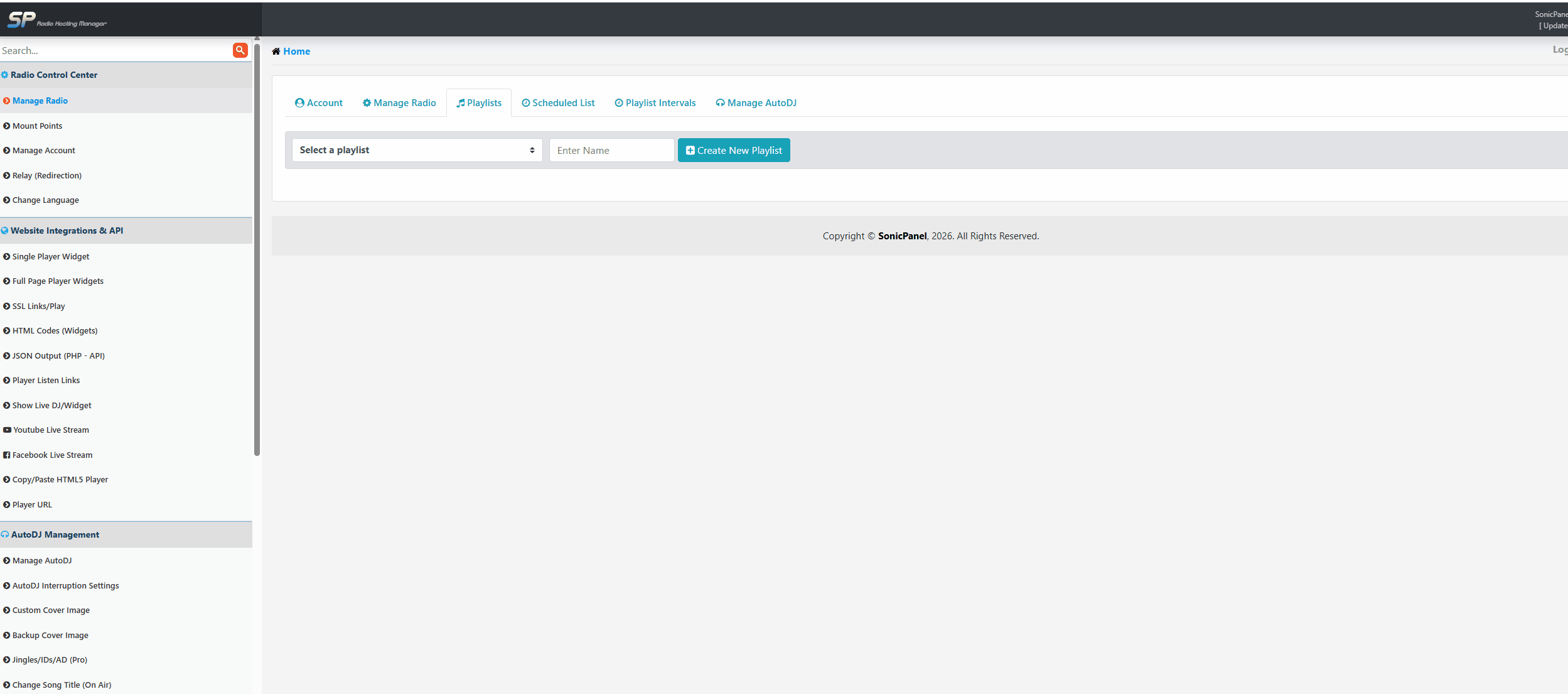Click the Facebook Live Stream icon
This screenshot has height=694, width=1568.
pyautogui.click(x=7, y=455)
